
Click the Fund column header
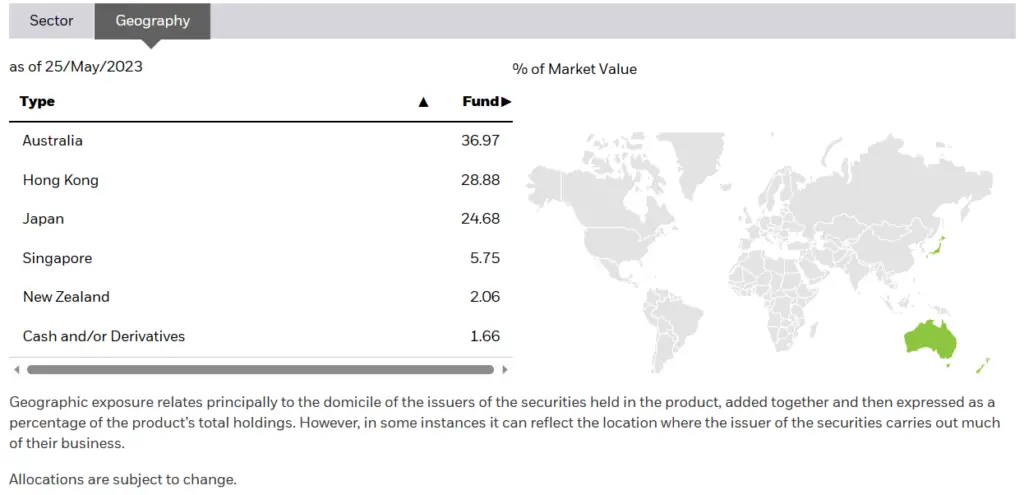pos(481,102)
